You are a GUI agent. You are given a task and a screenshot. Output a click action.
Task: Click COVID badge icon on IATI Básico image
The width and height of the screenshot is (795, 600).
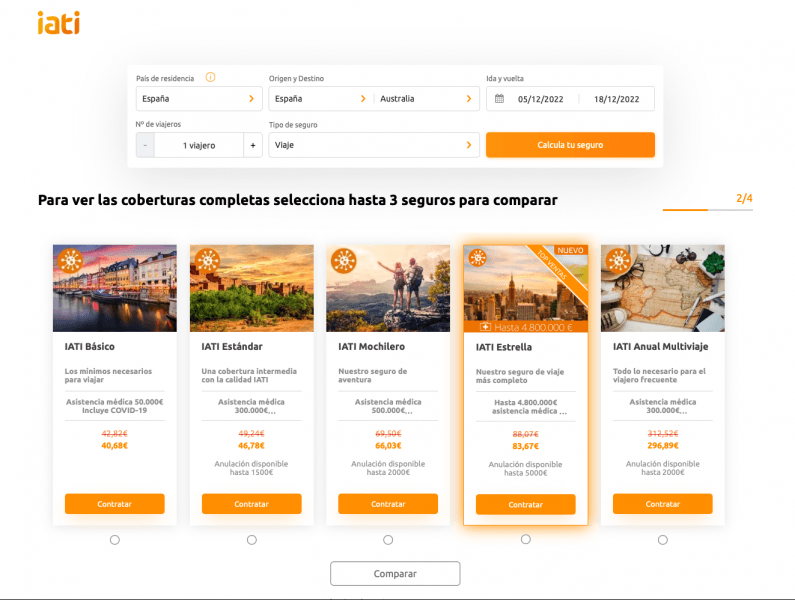70,261
